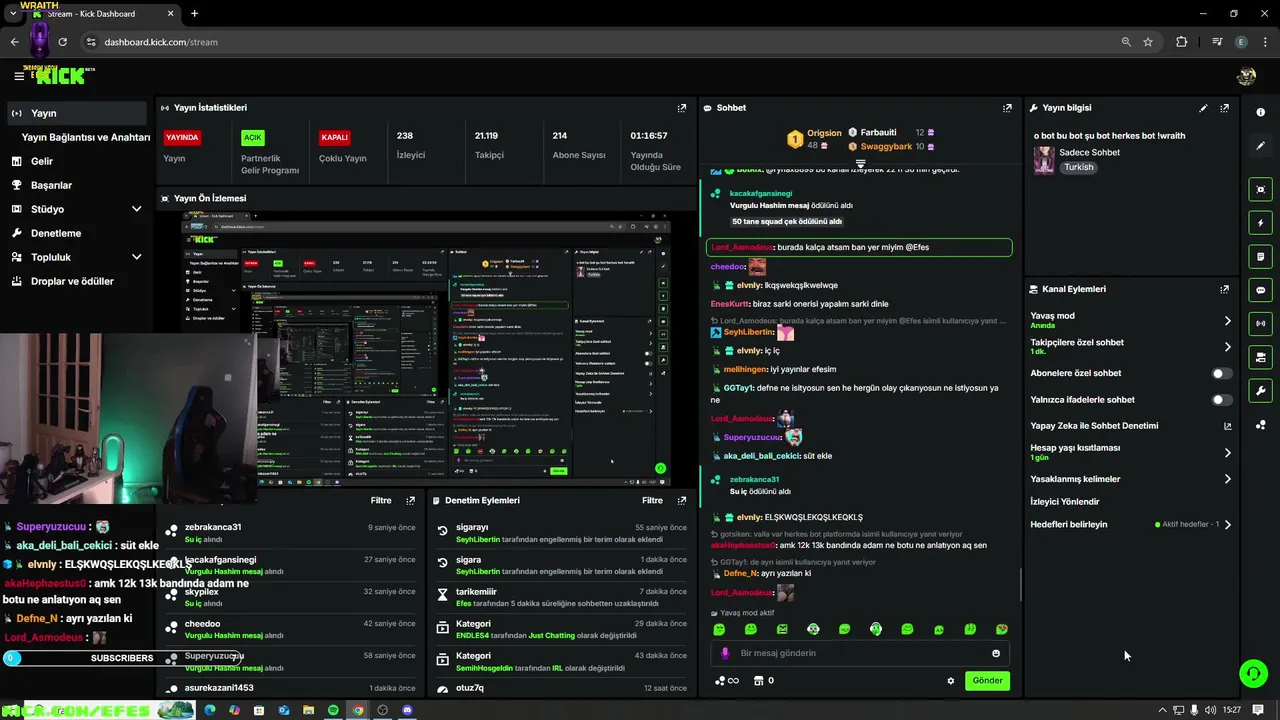
Task: Toggle the preview screen icon in right sidebar
Action: (x=1260, y=189)
